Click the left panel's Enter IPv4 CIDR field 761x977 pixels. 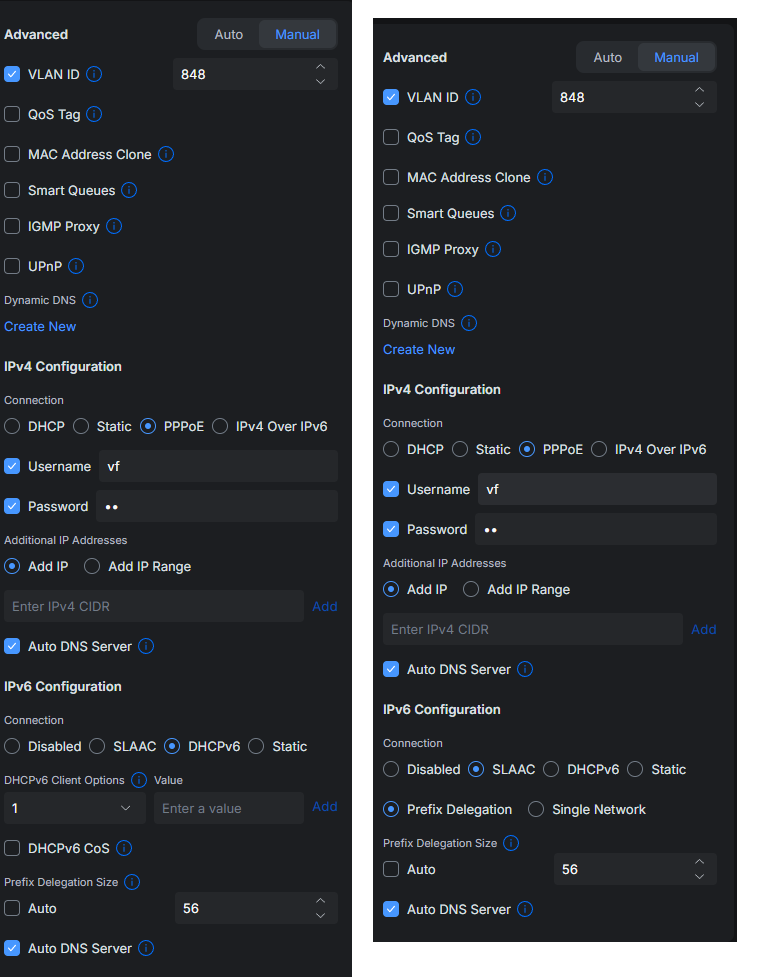154,606
